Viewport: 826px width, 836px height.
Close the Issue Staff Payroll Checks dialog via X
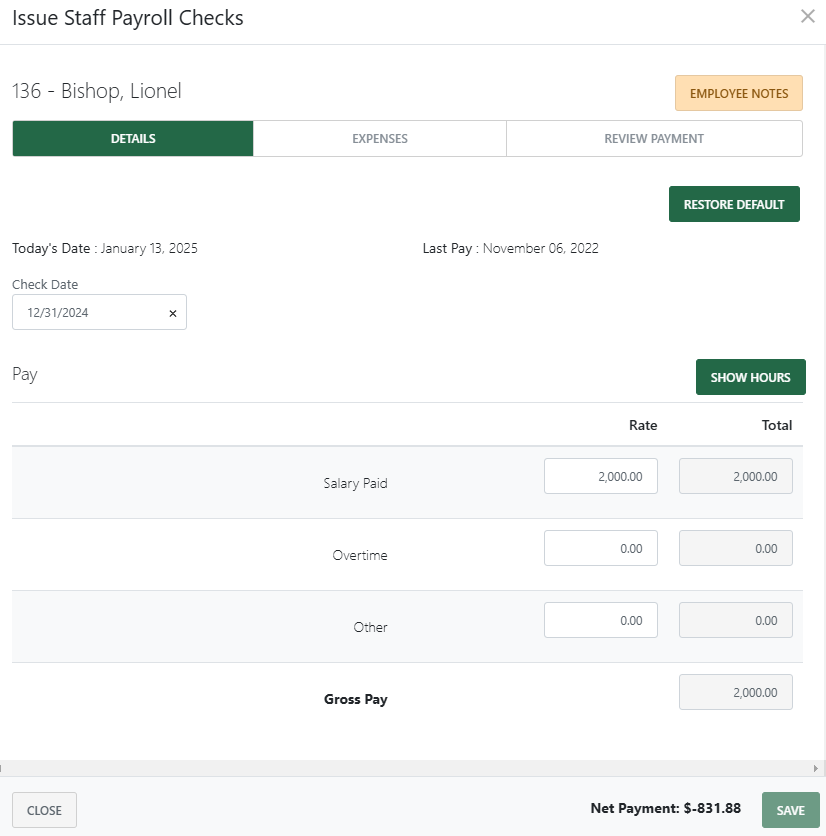pos(808,17)
